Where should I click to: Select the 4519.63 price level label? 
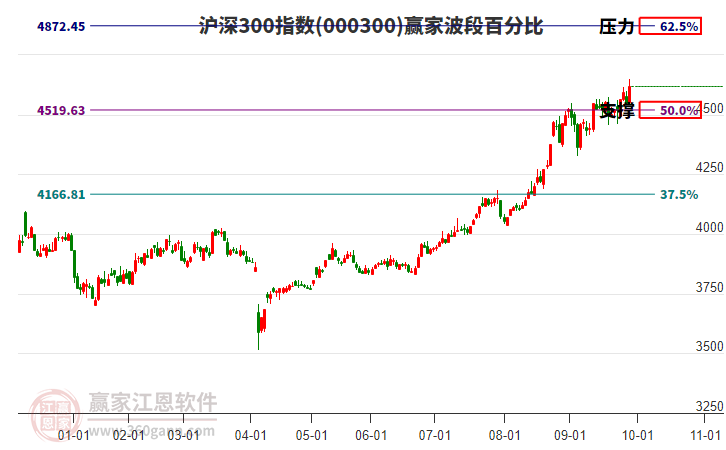point(61,111)
